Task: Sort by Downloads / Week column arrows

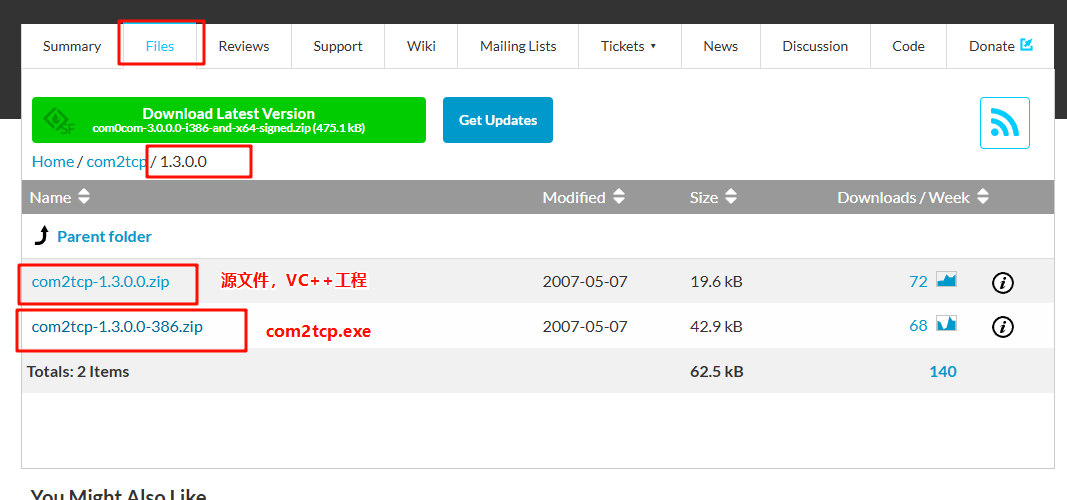Action: tap(983, 198)
